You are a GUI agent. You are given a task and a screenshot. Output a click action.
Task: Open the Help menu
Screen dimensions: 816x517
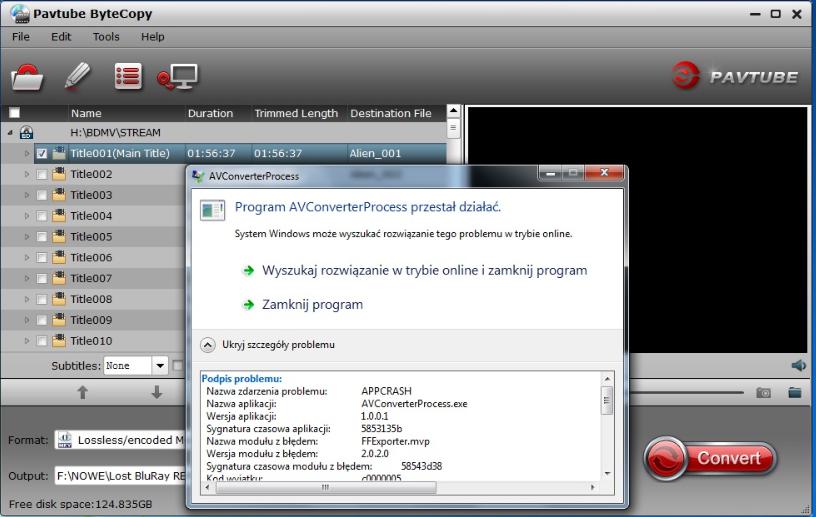152,36
